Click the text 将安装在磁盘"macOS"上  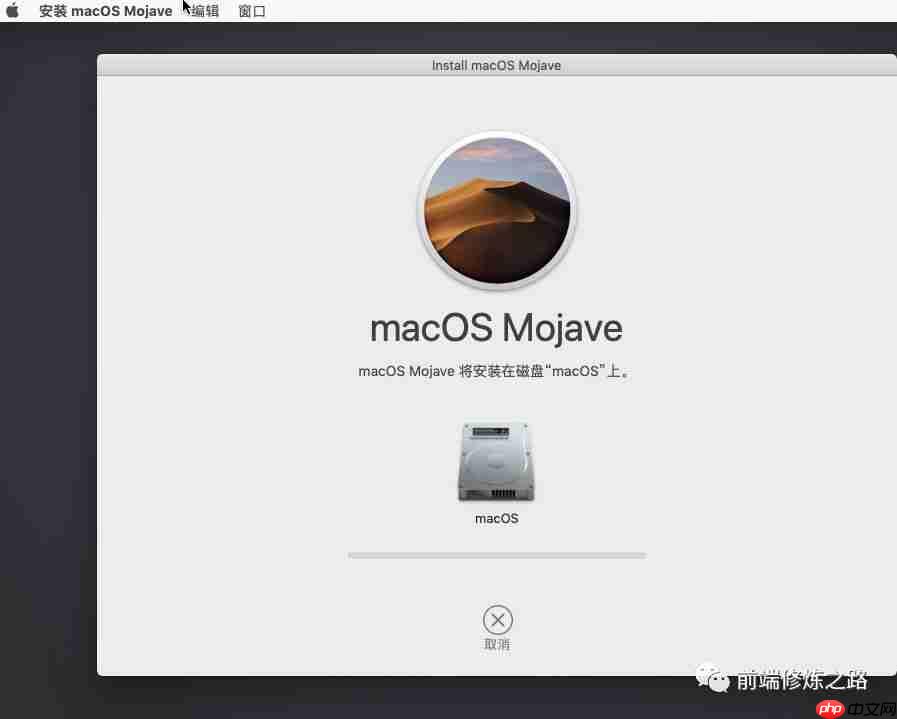[544, 371]
